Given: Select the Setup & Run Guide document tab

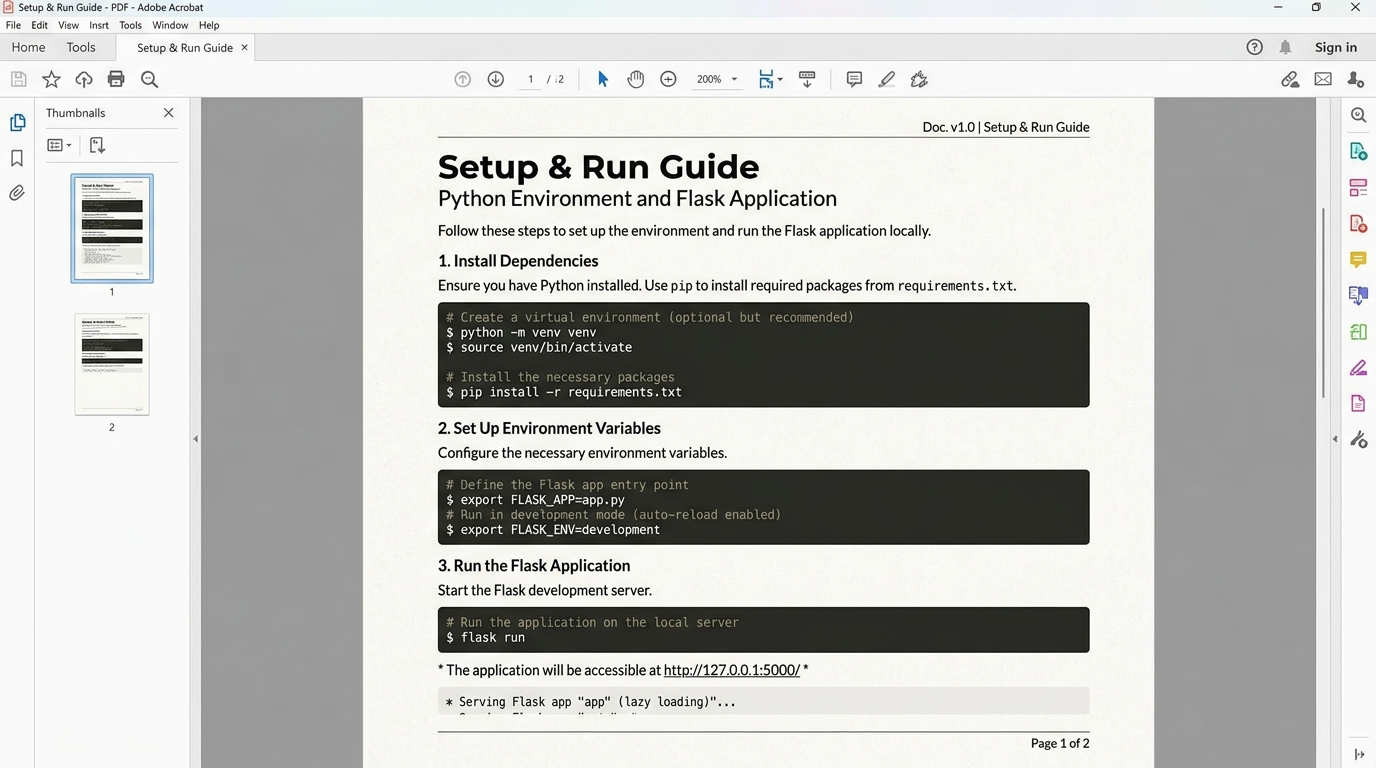Looking at the screenshot, I should pos(185,47).
